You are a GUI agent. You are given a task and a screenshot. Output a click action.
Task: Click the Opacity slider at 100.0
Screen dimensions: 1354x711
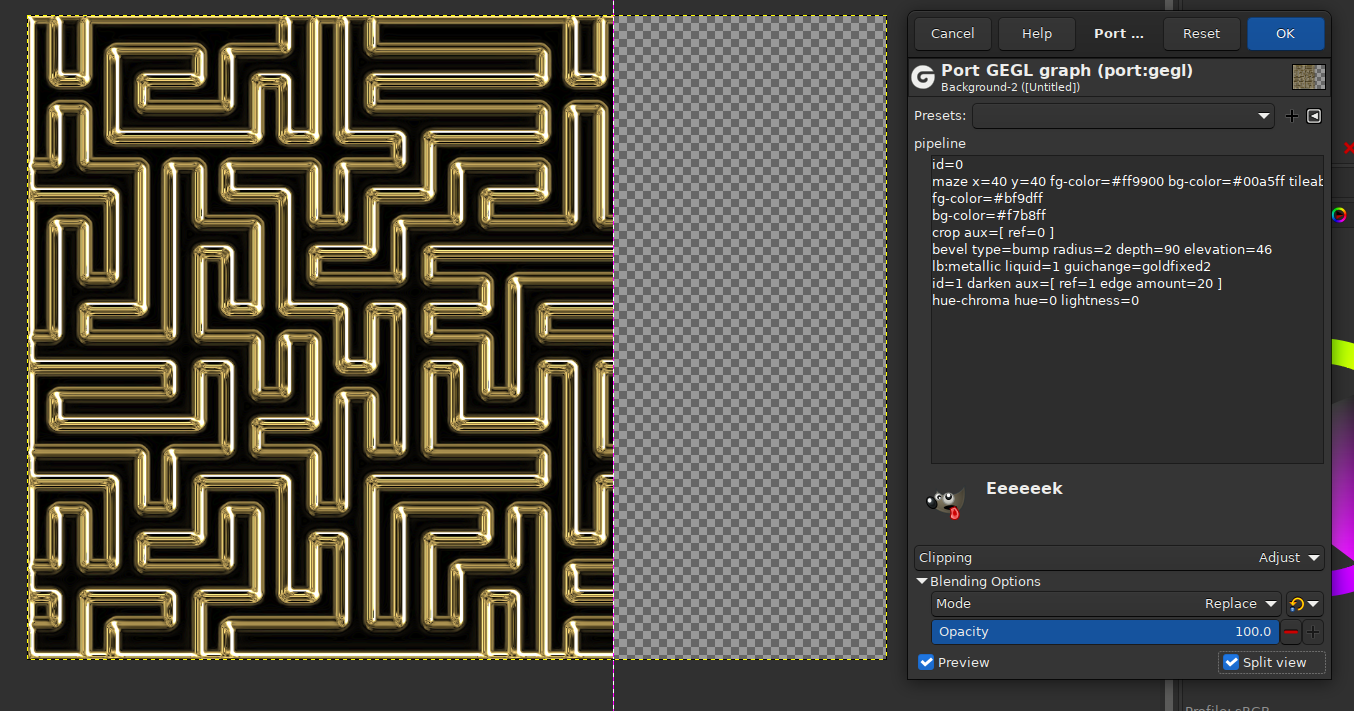(x=1105, y=632)
